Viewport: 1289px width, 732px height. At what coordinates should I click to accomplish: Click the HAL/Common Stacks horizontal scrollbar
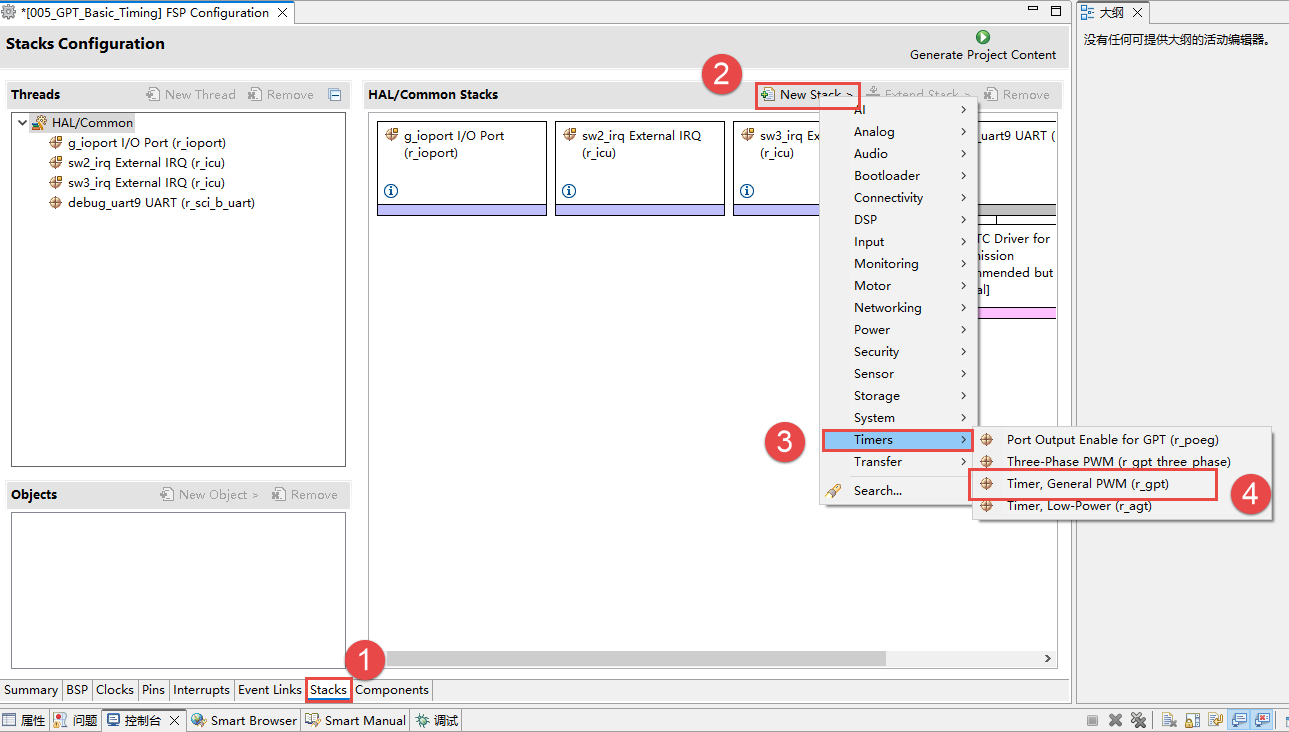tap(636, 659)
